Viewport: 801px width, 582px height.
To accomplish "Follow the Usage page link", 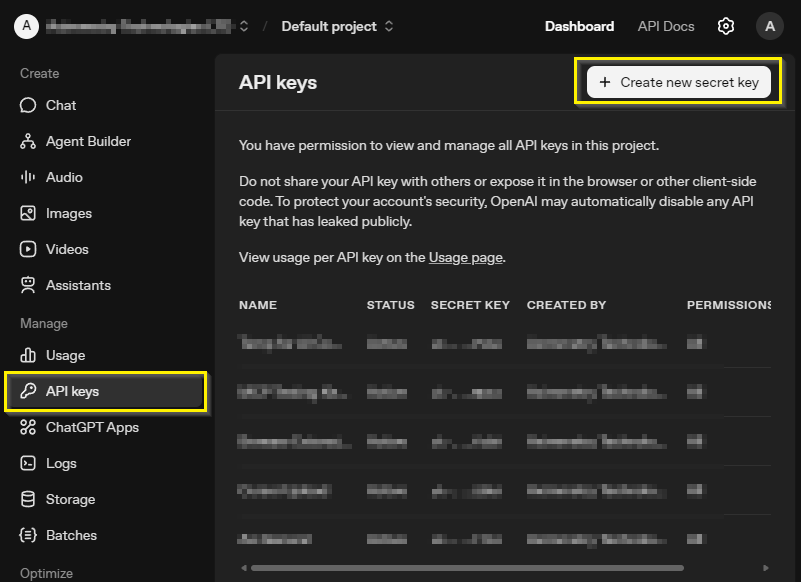I will pos(465,257).
